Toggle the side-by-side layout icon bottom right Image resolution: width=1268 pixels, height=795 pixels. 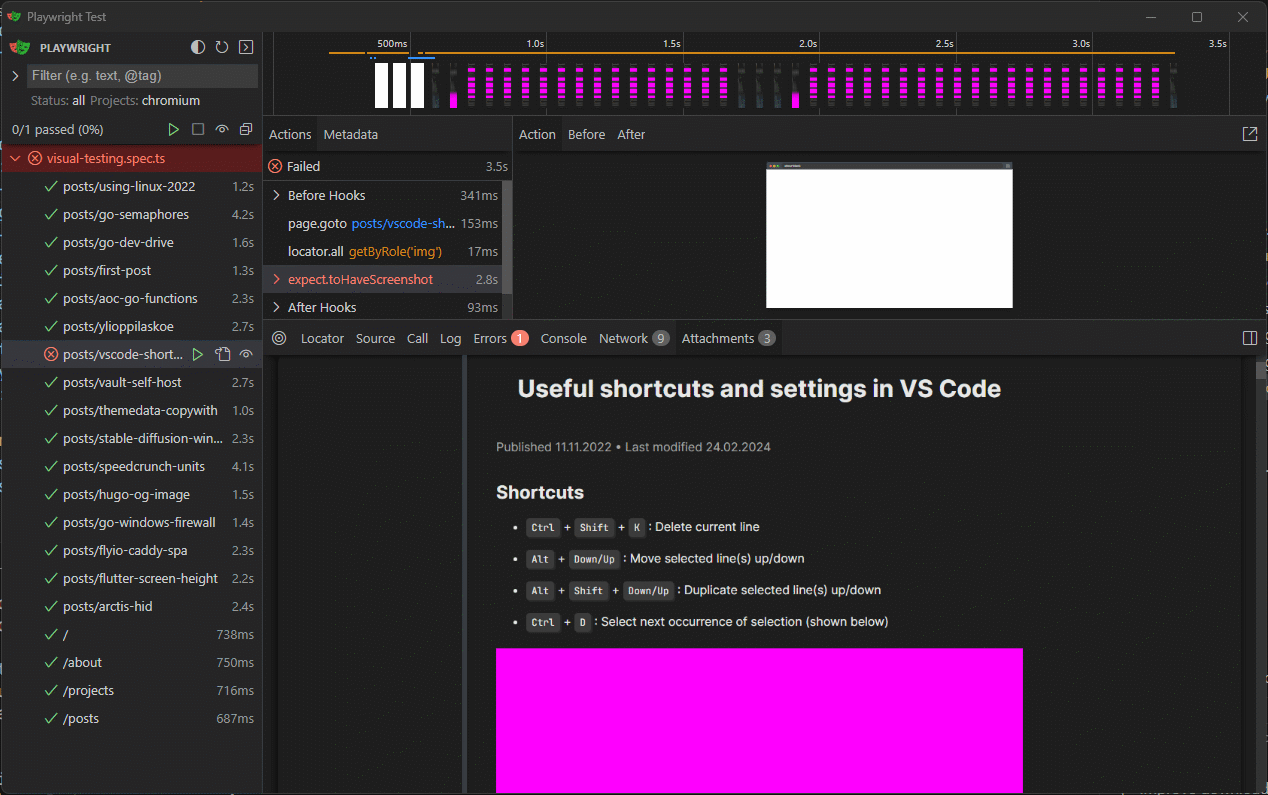[1250, 338]
